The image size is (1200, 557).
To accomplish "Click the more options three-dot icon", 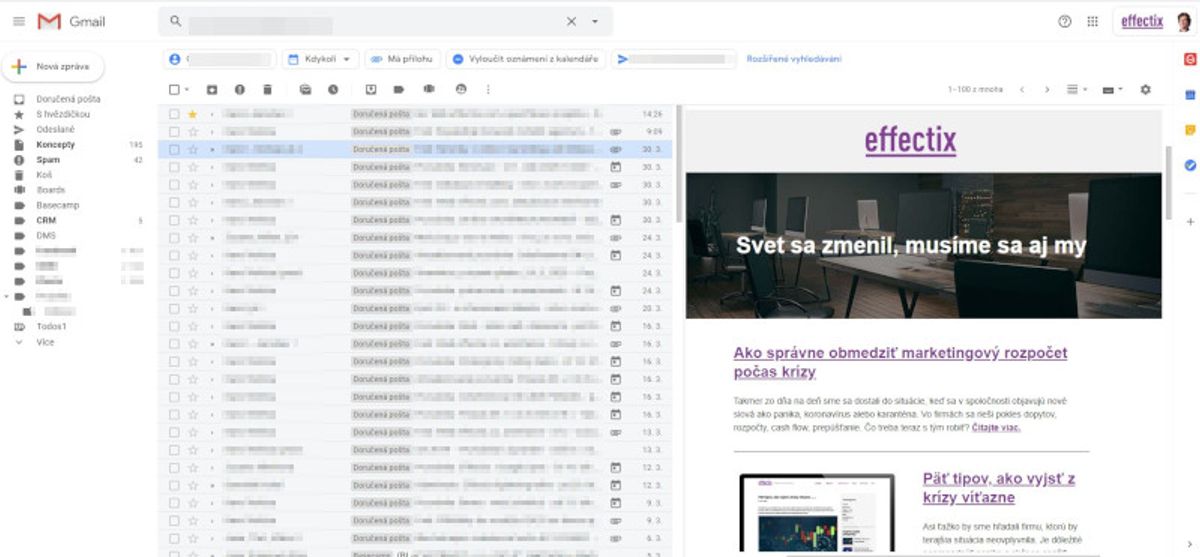I will pos(488,89).
